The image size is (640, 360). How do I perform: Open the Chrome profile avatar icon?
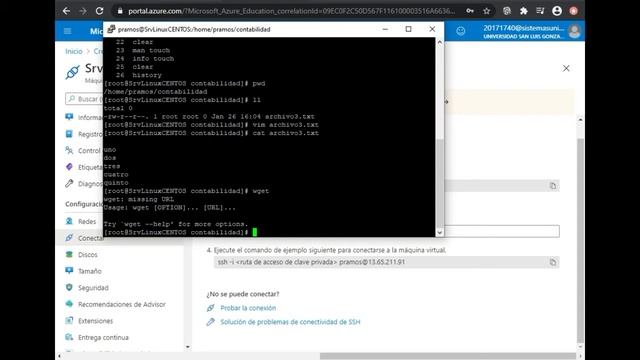click(557, 11)
